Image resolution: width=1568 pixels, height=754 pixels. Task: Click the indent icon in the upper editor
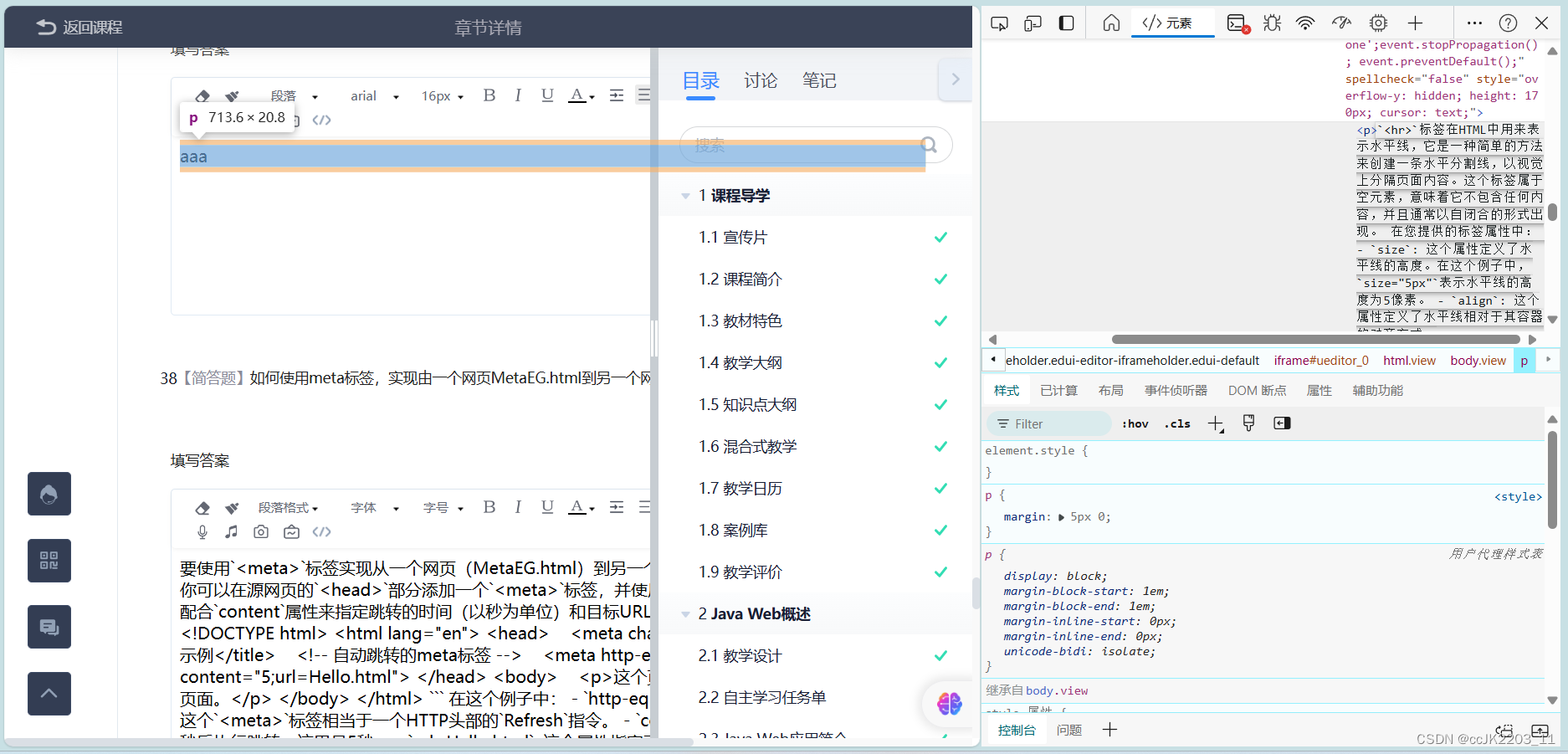click(x=617, y=95)
